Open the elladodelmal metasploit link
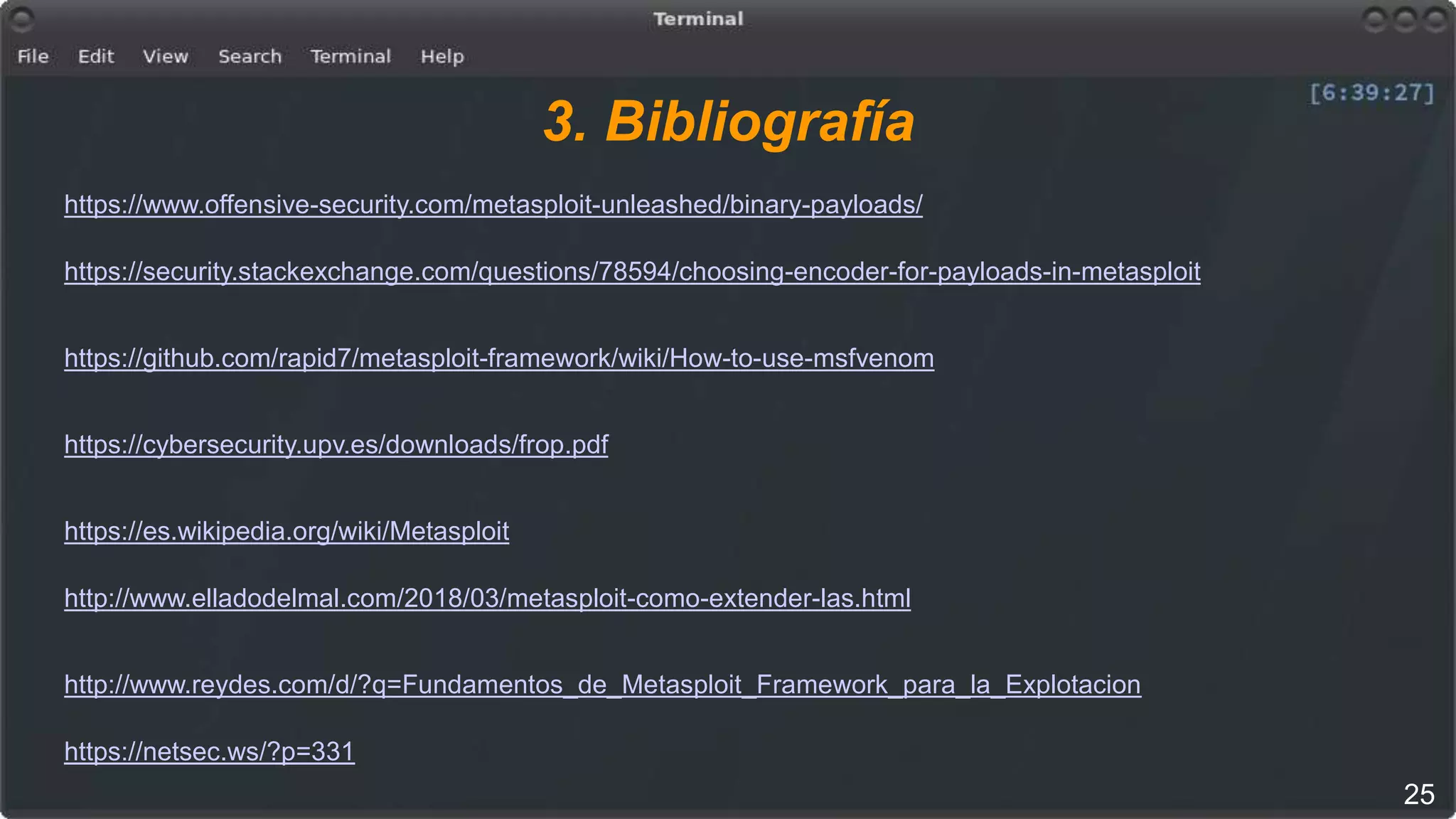 tap(487, 599)
